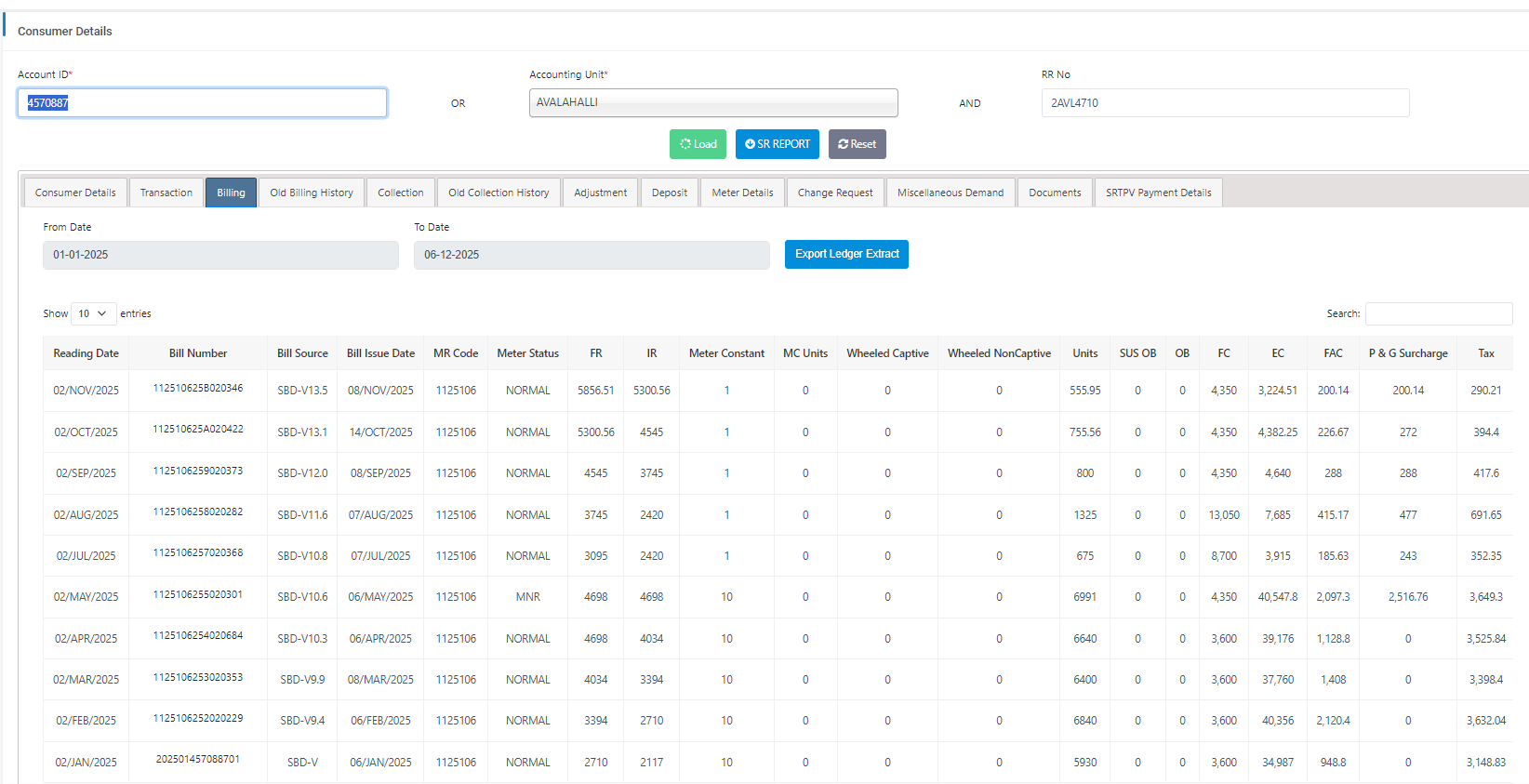Sort table by Reading Date column header
1529x784 pixels.
pyautogui.click(x=86, y=353)
